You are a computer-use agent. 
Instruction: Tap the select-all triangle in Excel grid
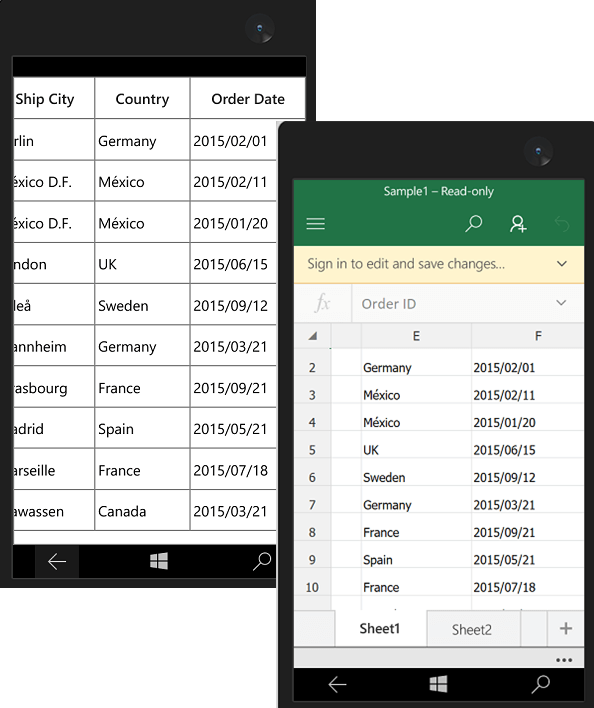tap(312, 336)
